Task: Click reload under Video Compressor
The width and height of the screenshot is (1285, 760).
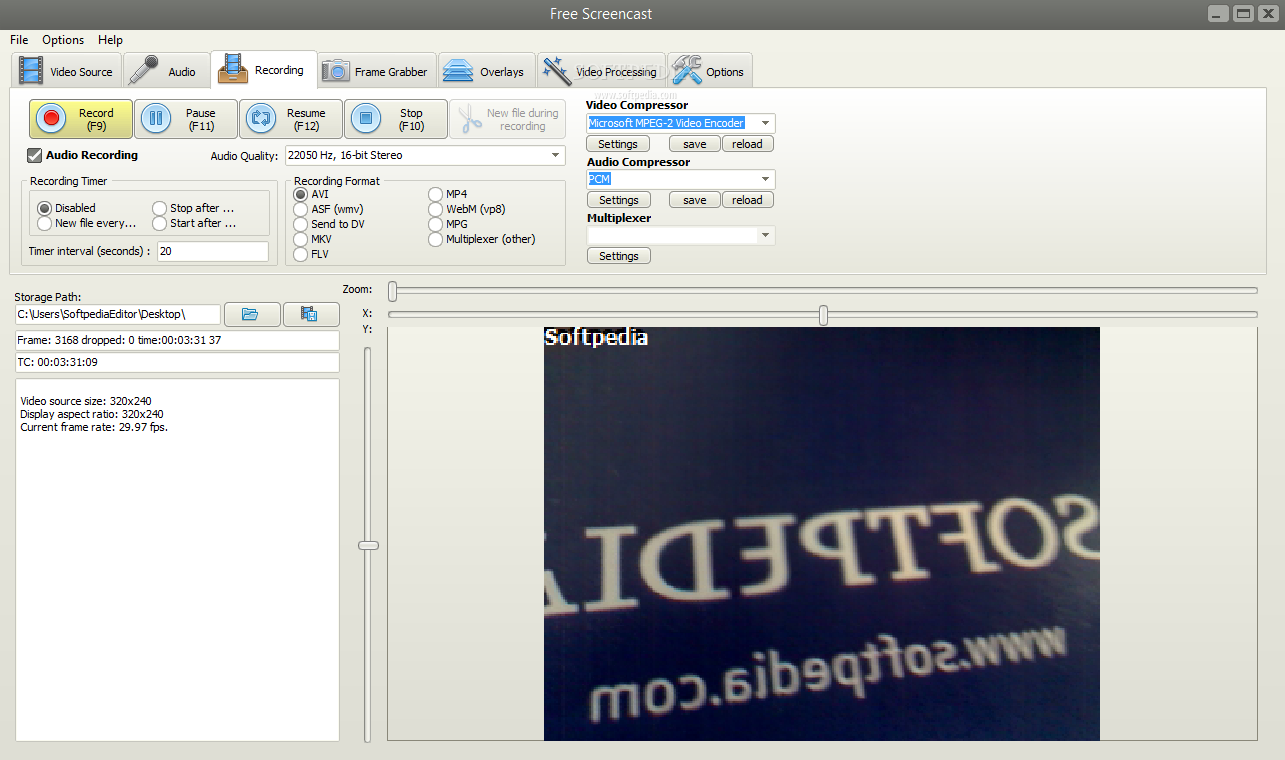Action: (747, 144)
